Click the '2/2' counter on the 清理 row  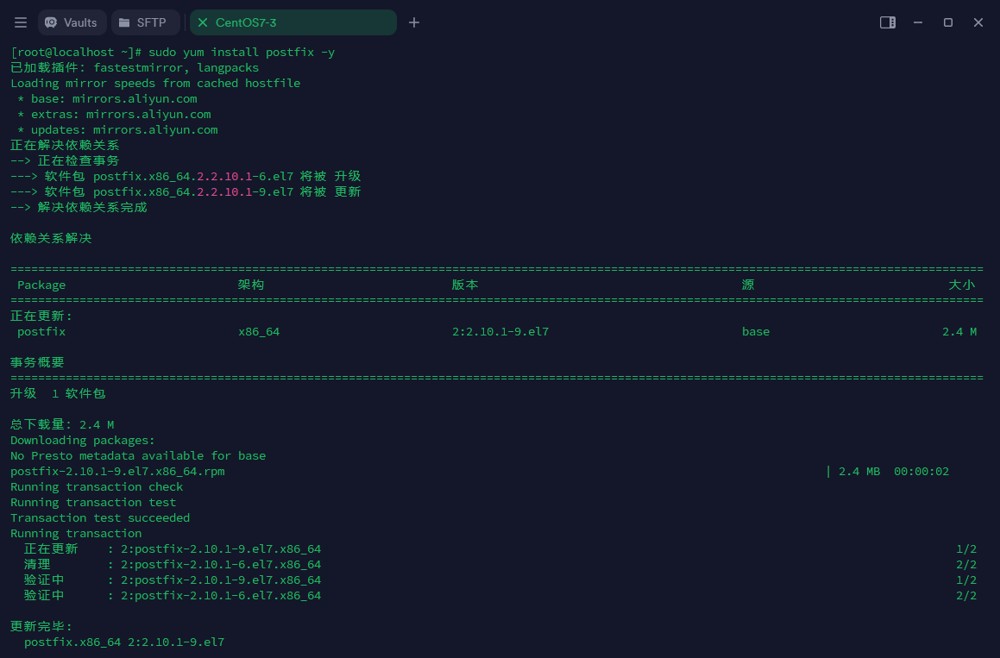point(966,564)
